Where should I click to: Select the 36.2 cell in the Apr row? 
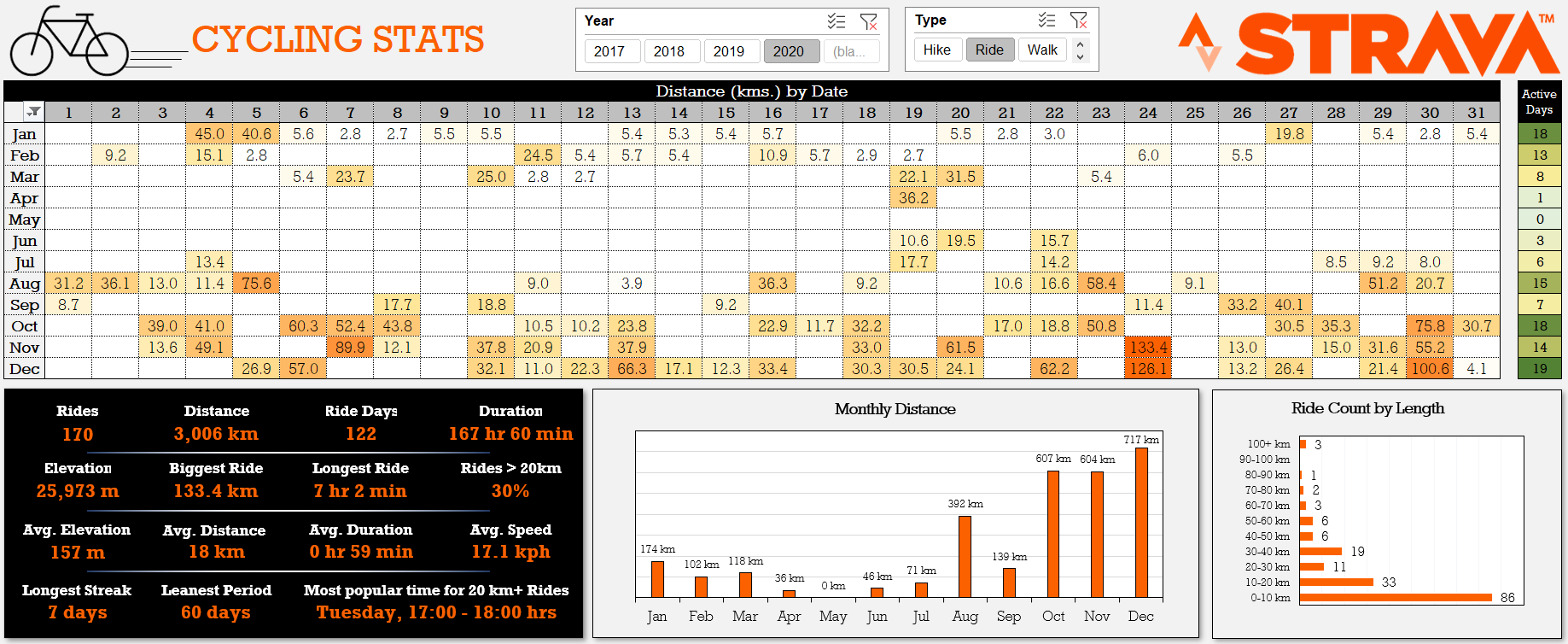(x=913, y=198)
